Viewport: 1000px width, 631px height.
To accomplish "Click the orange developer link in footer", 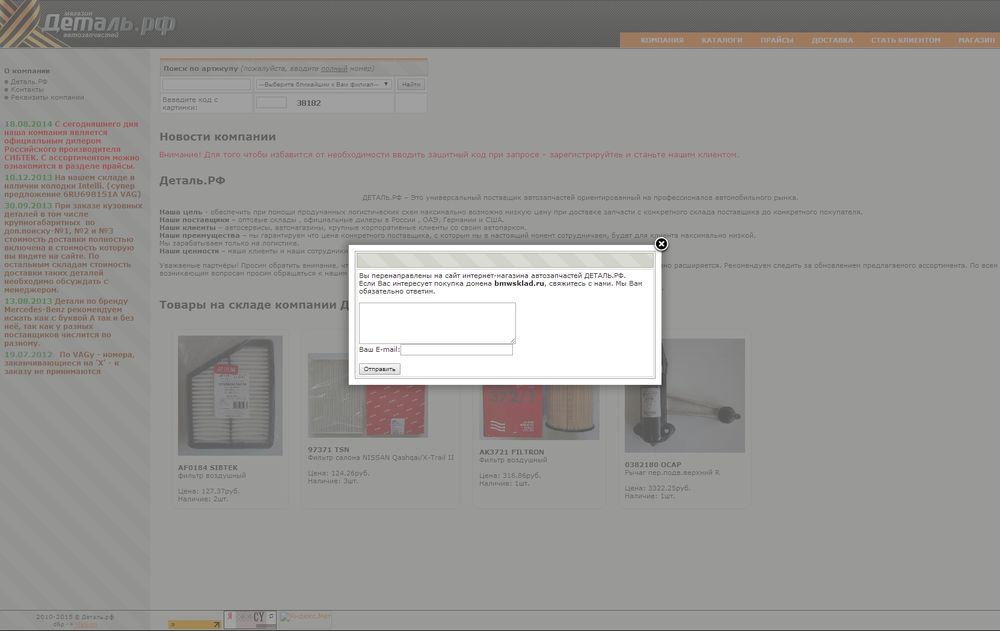I will tap(85, 625).
